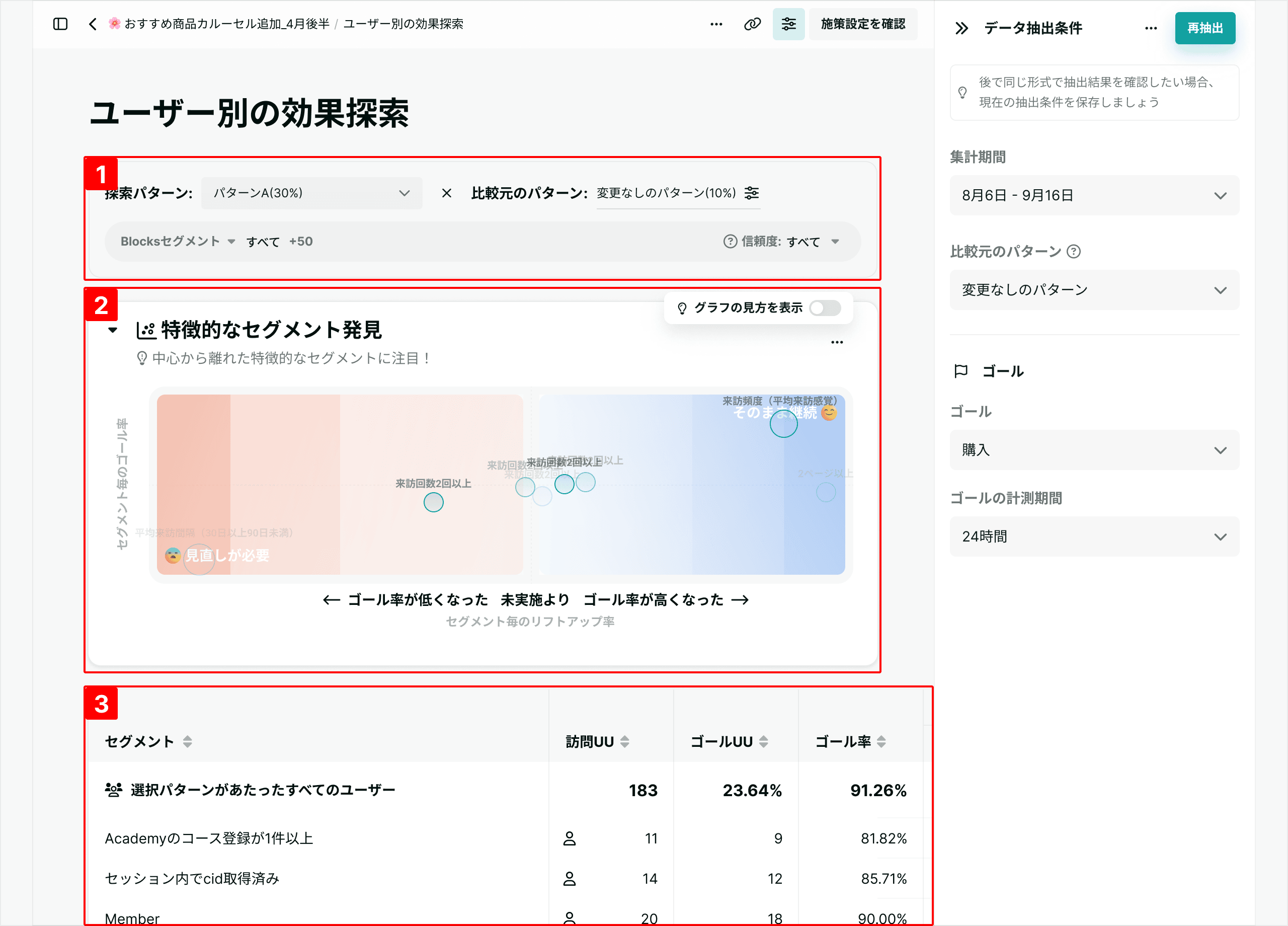Click the 81.82% value in Academy row
The height and width of the screenshot is (926, 1288).
(x=883, y=838)
